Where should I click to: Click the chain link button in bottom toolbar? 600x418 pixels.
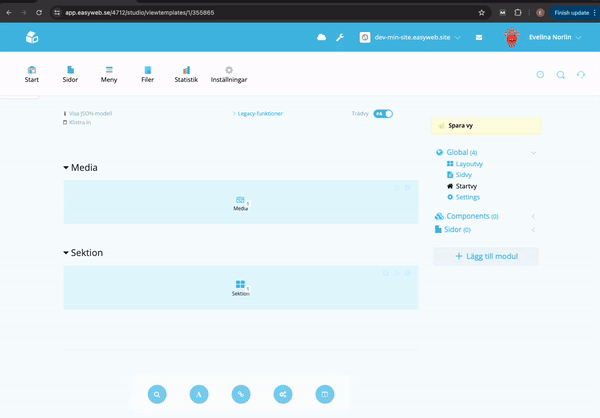(240, 394)
